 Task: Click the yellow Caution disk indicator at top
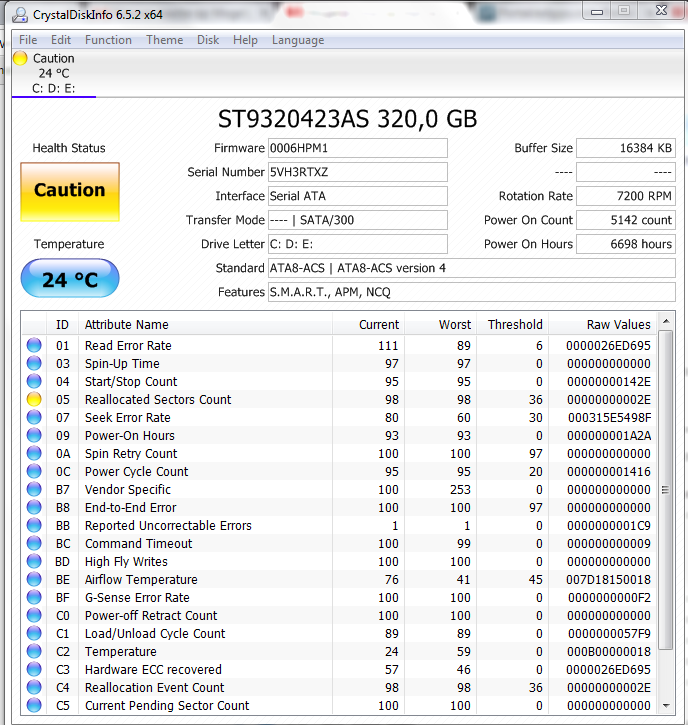(x=20, y=59)
